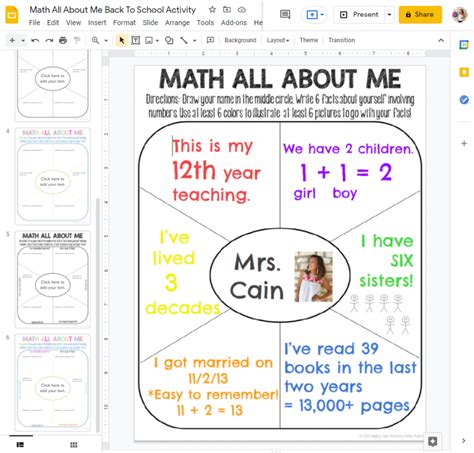
Task: Open the zoom tool
Action: (x=95, y=40)
